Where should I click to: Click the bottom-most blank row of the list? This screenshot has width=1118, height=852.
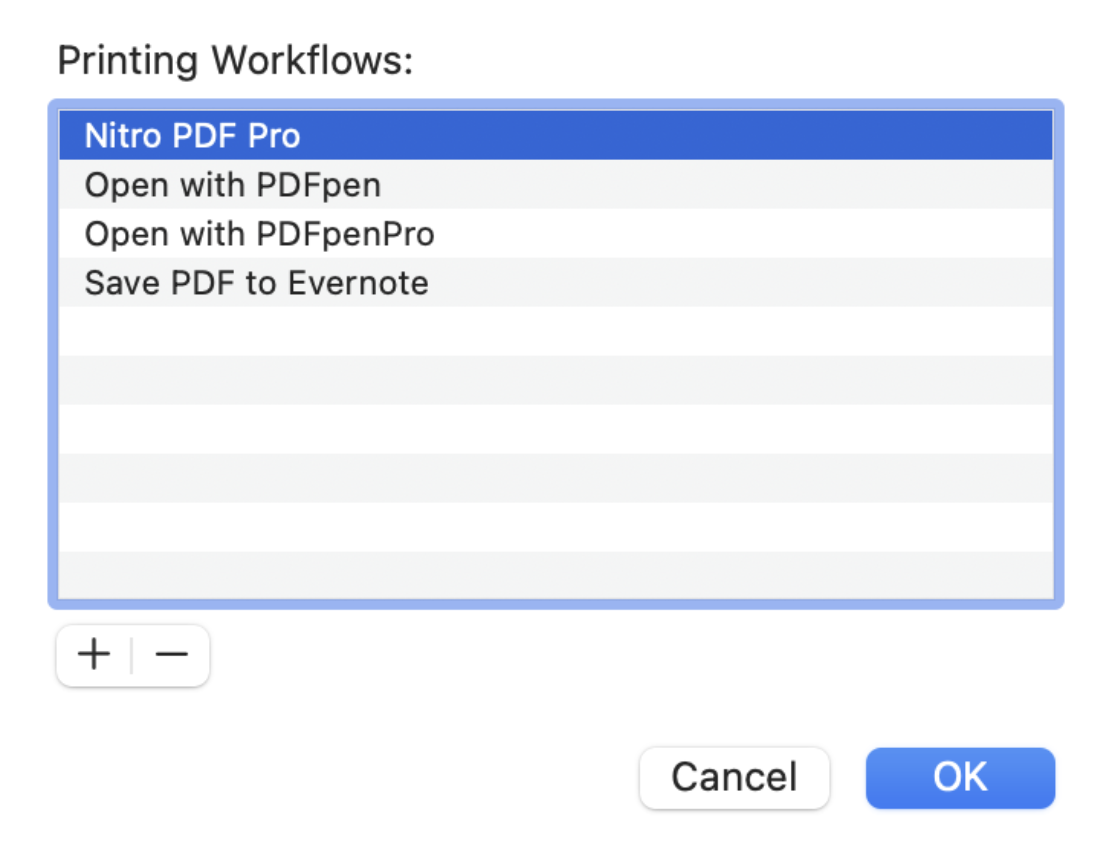pyautogui.click(x=555, y=575)
